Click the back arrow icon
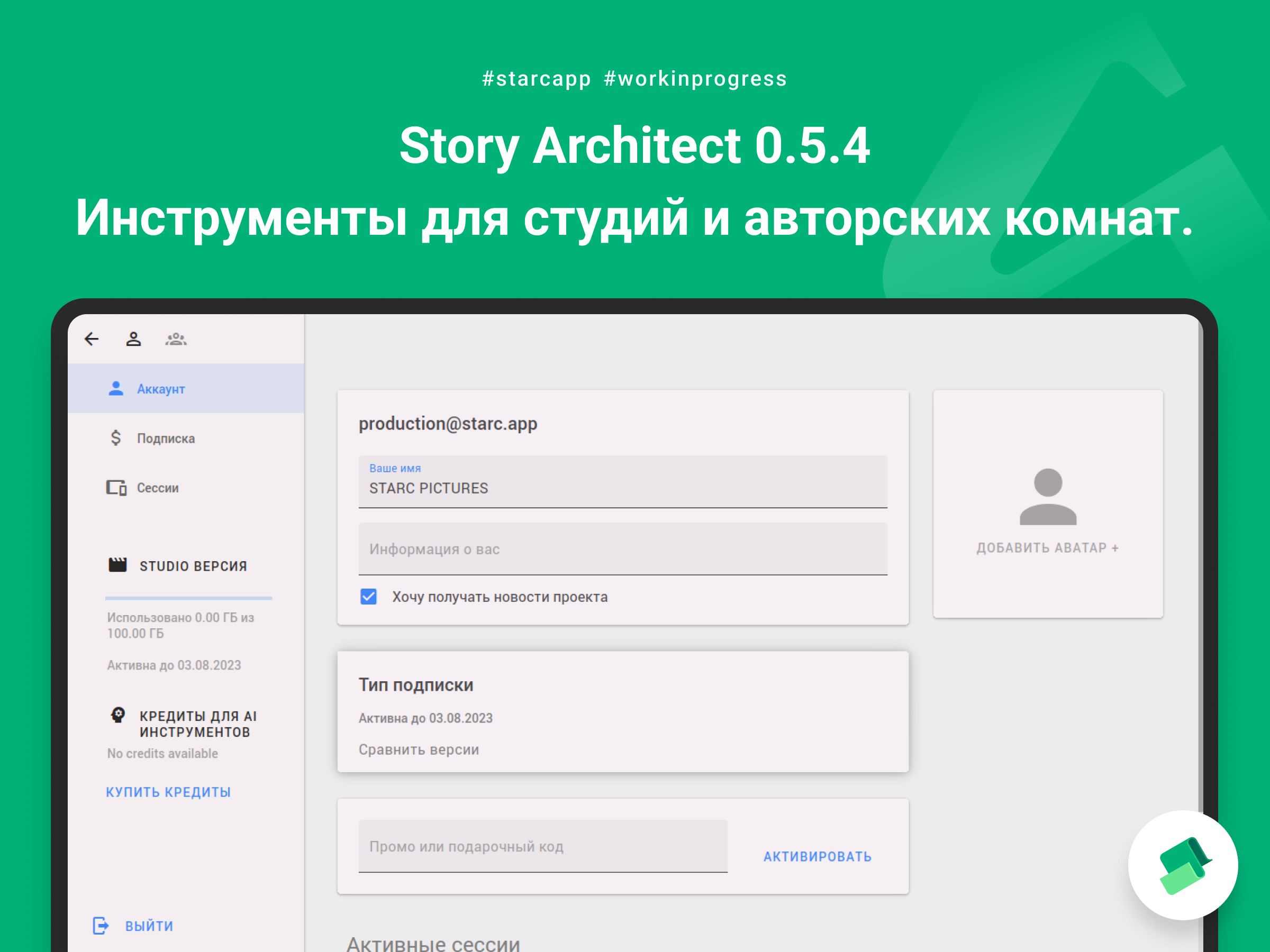 92,339
